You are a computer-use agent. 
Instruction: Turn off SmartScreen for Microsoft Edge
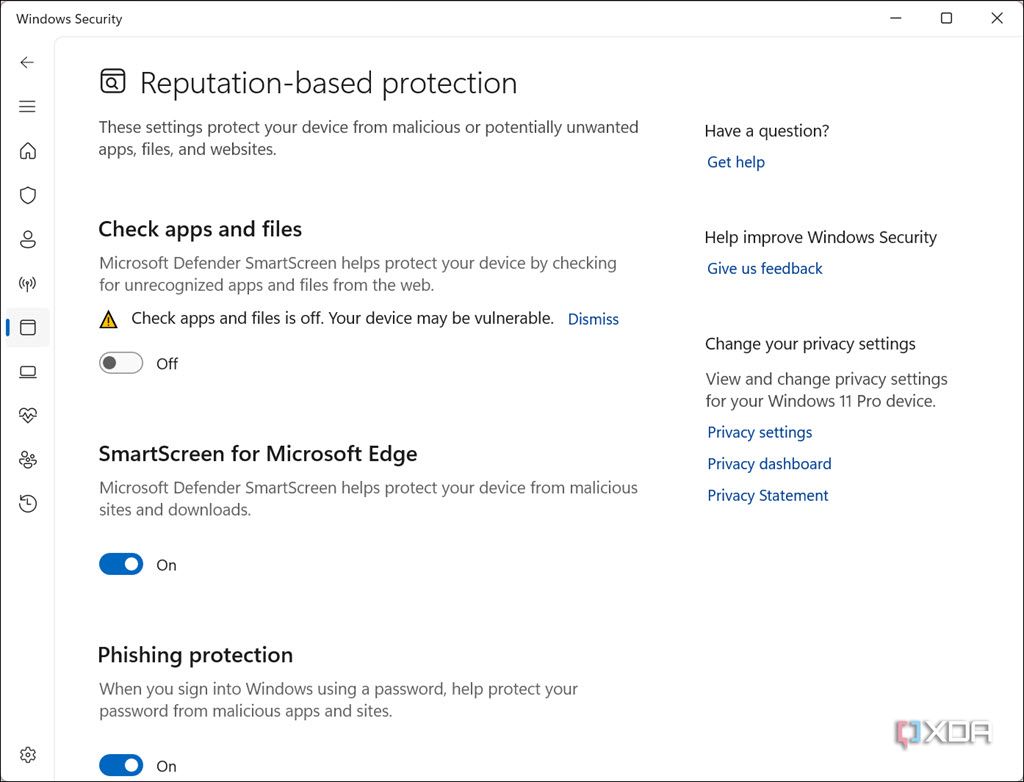120,564
